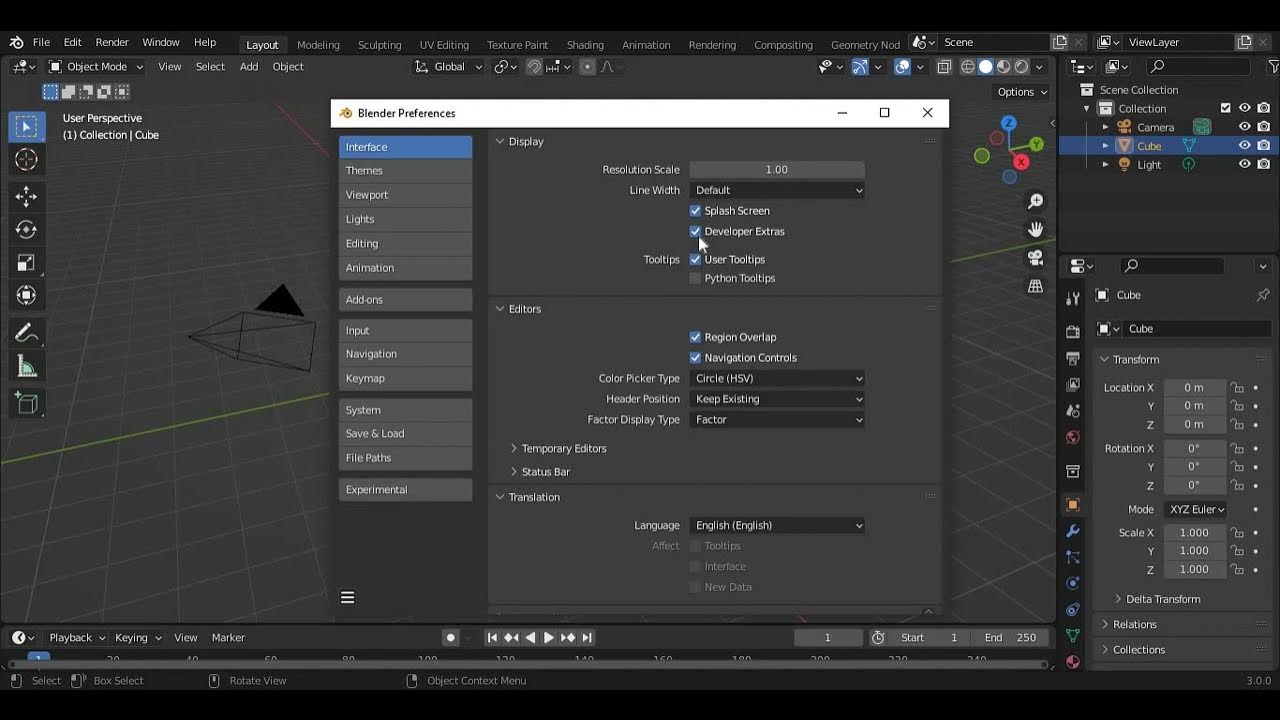This screenshot has width=1280, height=720.
Task: Activate the Select Box tool
Action: (x=27, y=126)
